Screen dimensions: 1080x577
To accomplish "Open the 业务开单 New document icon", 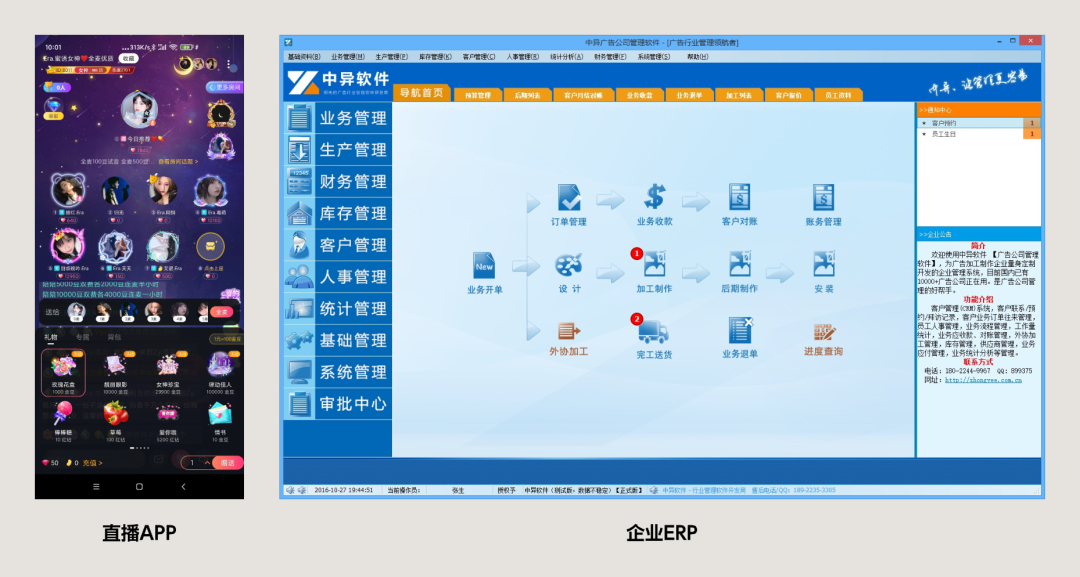I will click(485, 267).
